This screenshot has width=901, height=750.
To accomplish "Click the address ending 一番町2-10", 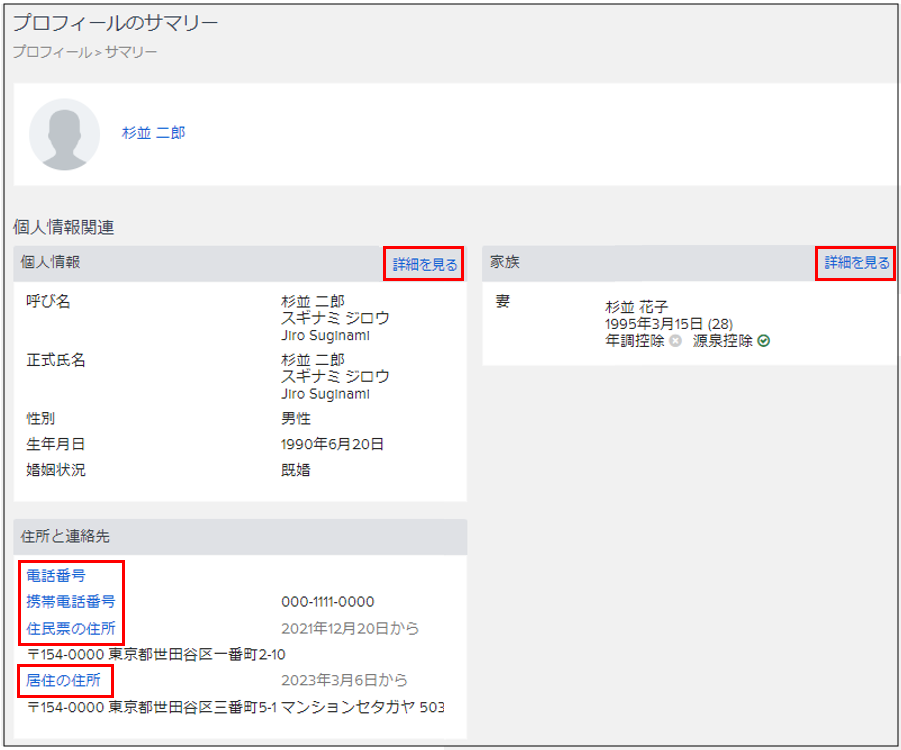I will click(x=155, y=655).
